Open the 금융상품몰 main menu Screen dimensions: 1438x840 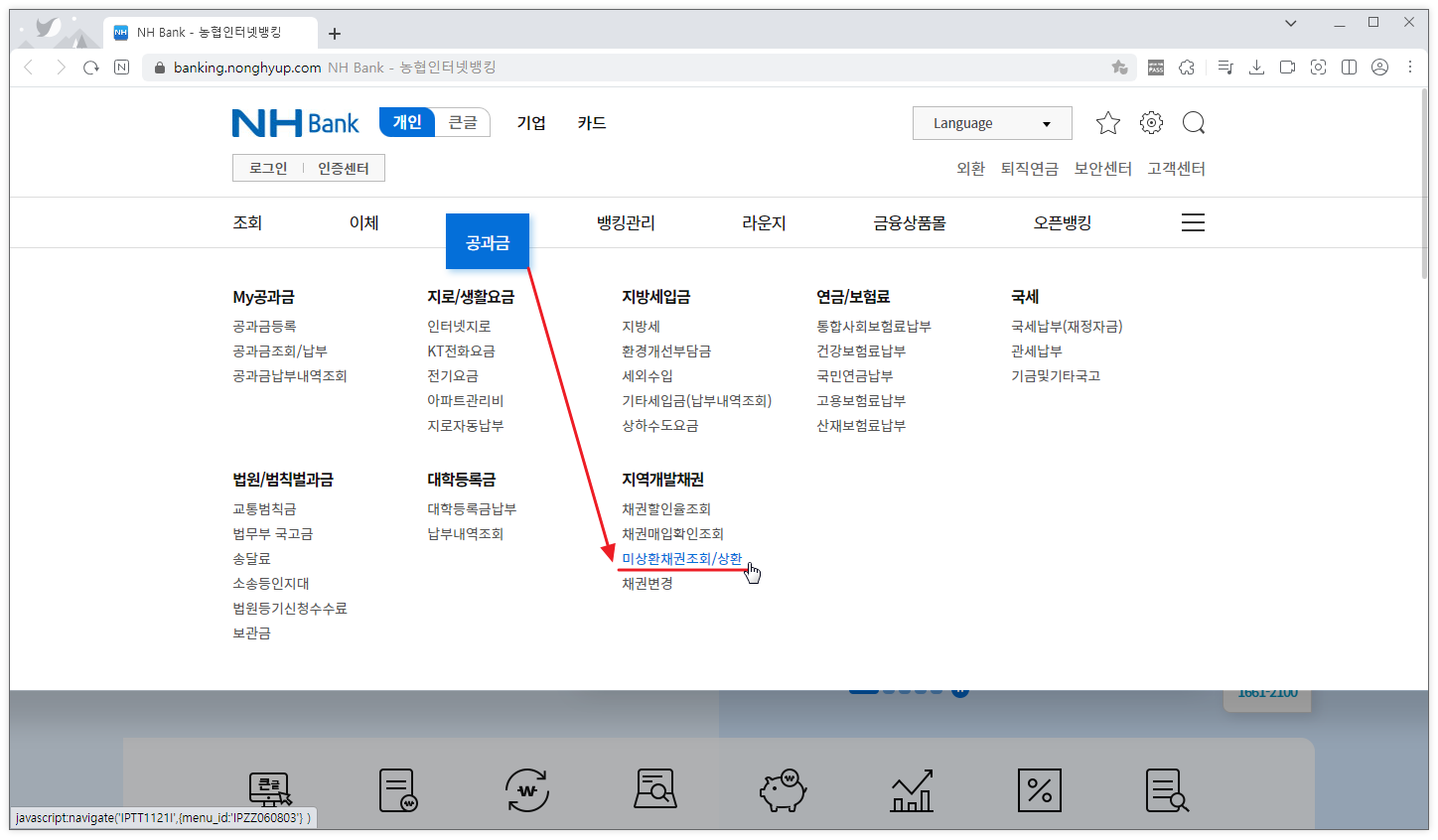click(x=910, y=222)
